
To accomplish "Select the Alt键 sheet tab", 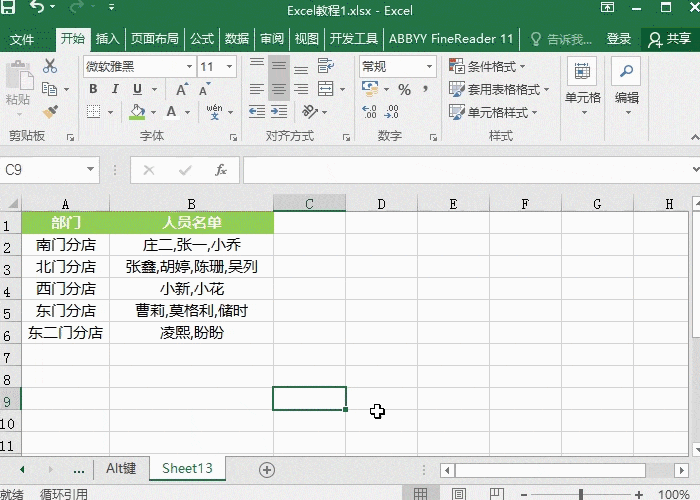I will 121,468.
